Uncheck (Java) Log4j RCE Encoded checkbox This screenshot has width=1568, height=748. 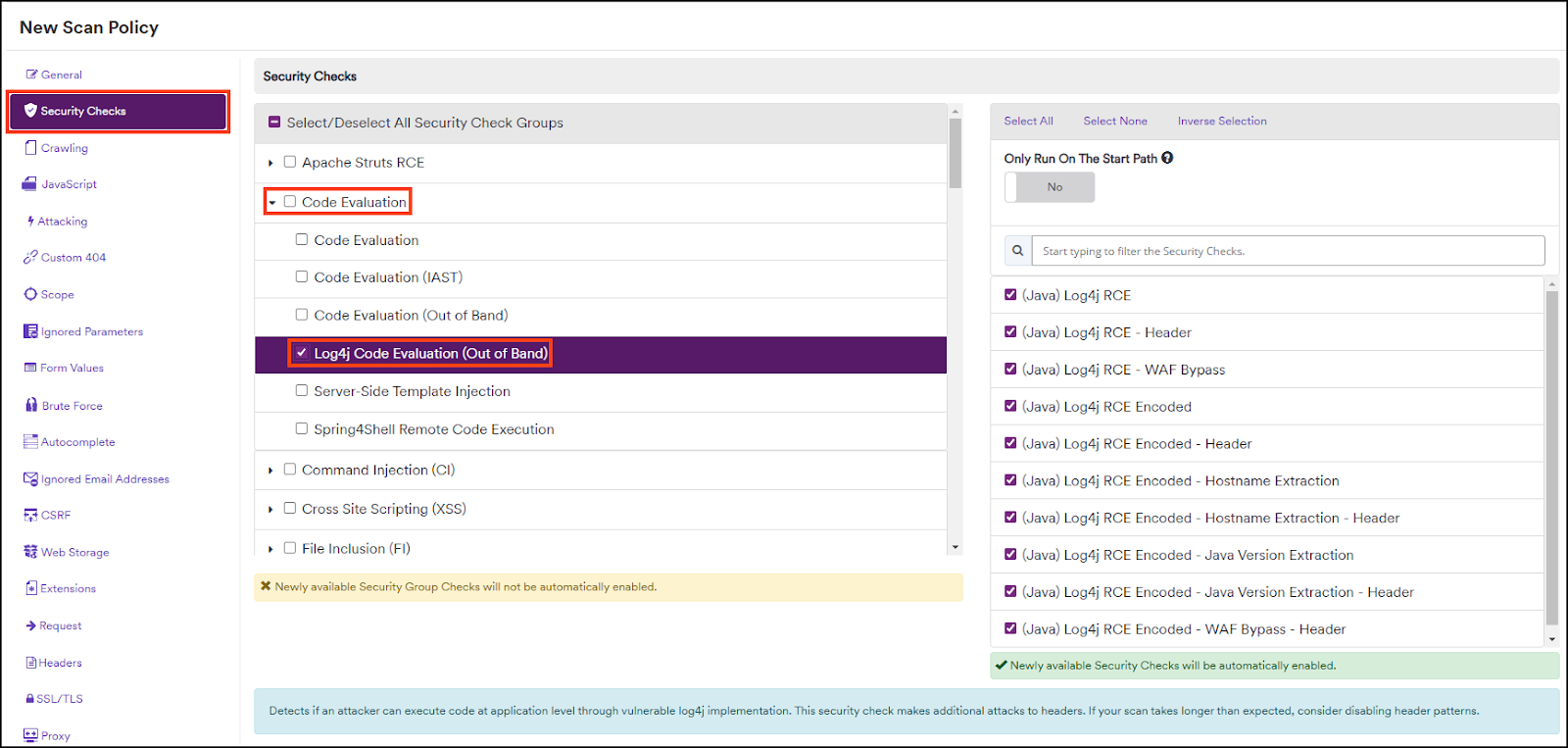point(1010,406)
